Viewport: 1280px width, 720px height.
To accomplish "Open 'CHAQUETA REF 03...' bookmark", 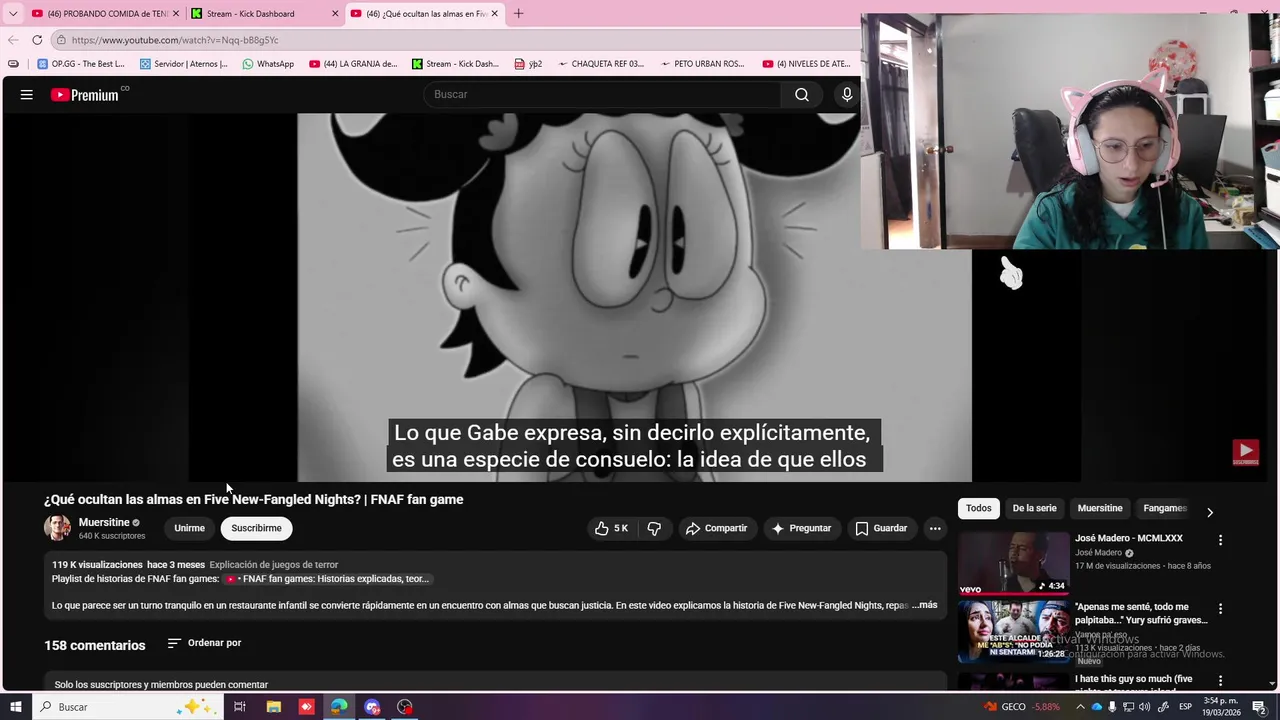I will coord(601,64).
